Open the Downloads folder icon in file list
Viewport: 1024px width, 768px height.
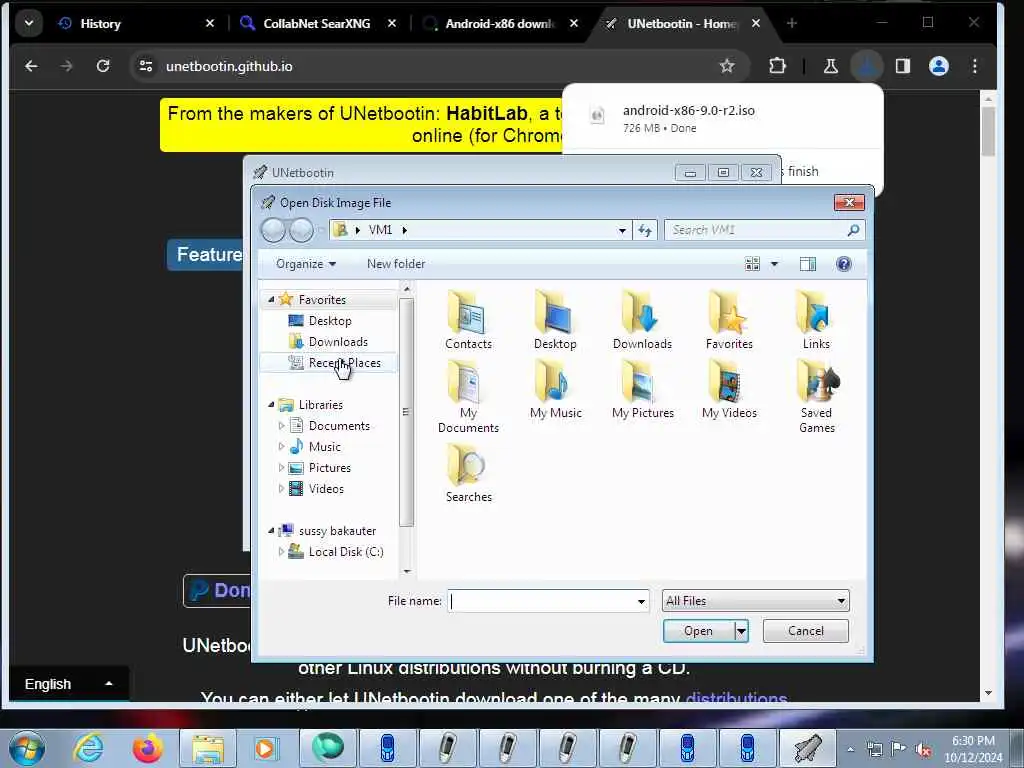[642, 321]
